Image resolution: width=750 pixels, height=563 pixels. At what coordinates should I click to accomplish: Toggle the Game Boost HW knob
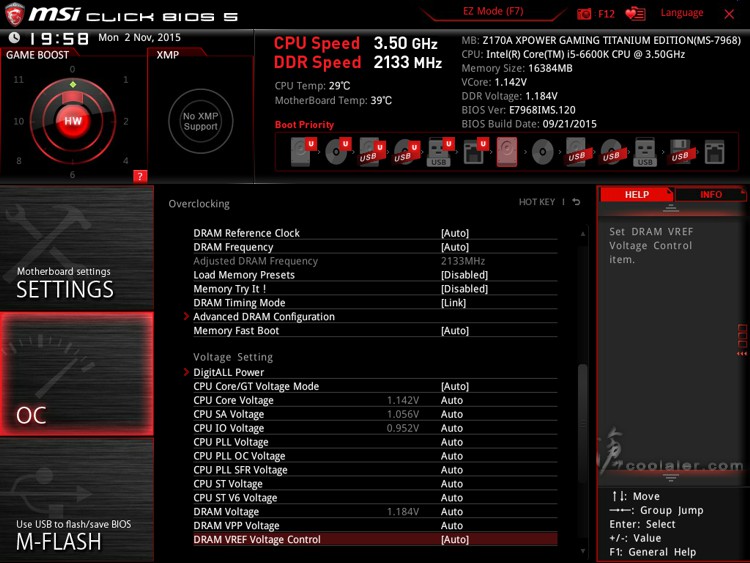click(73, 121)
